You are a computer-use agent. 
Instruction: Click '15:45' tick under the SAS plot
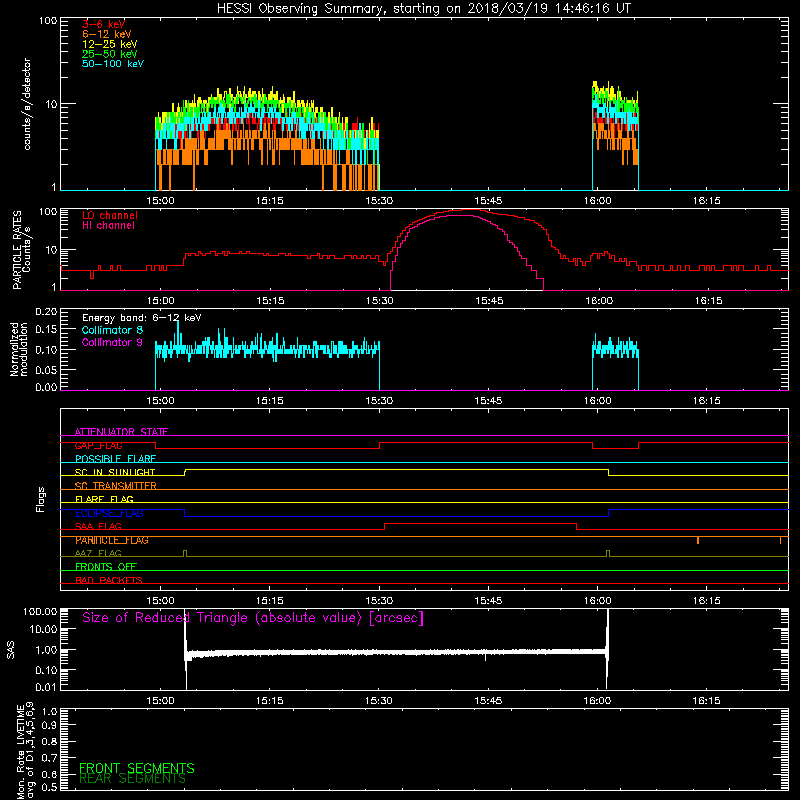(488, 701)
